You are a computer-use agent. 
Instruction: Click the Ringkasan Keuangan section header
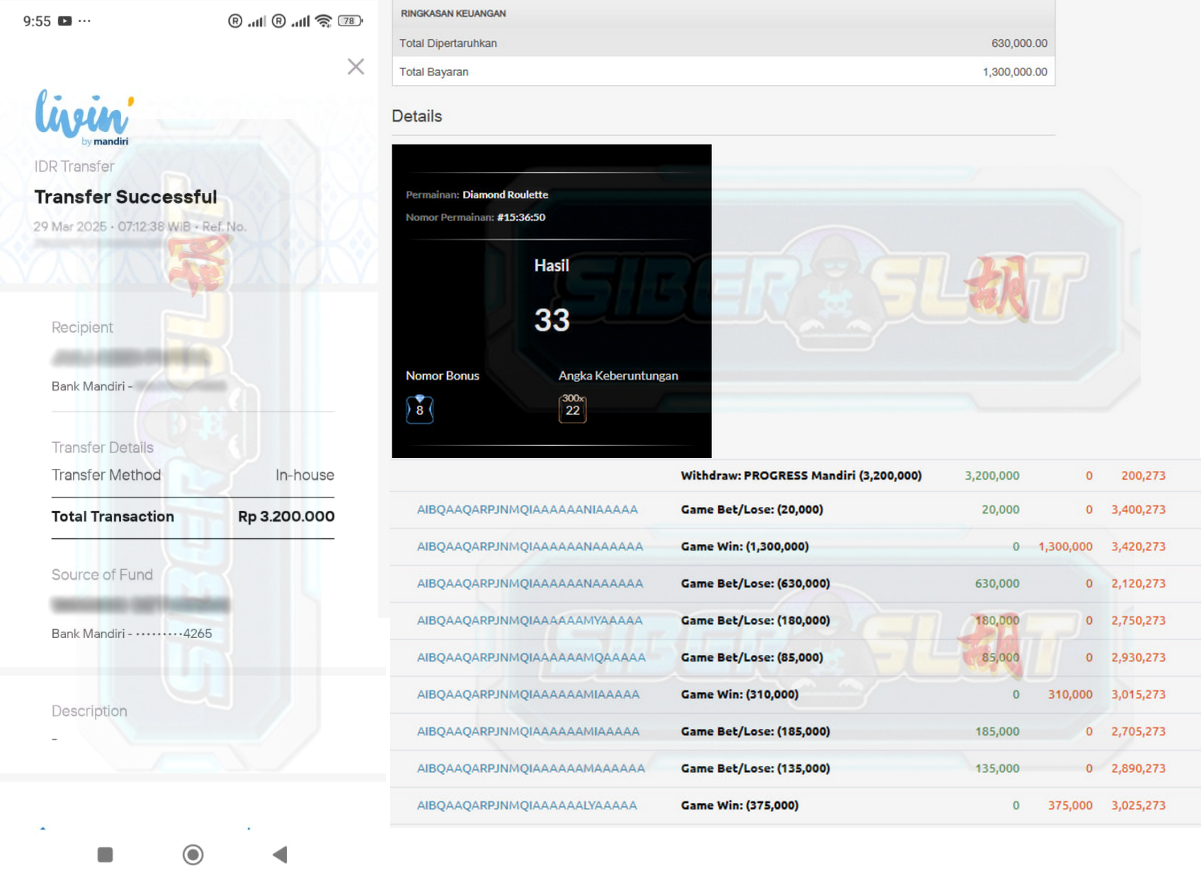point(722,14)
